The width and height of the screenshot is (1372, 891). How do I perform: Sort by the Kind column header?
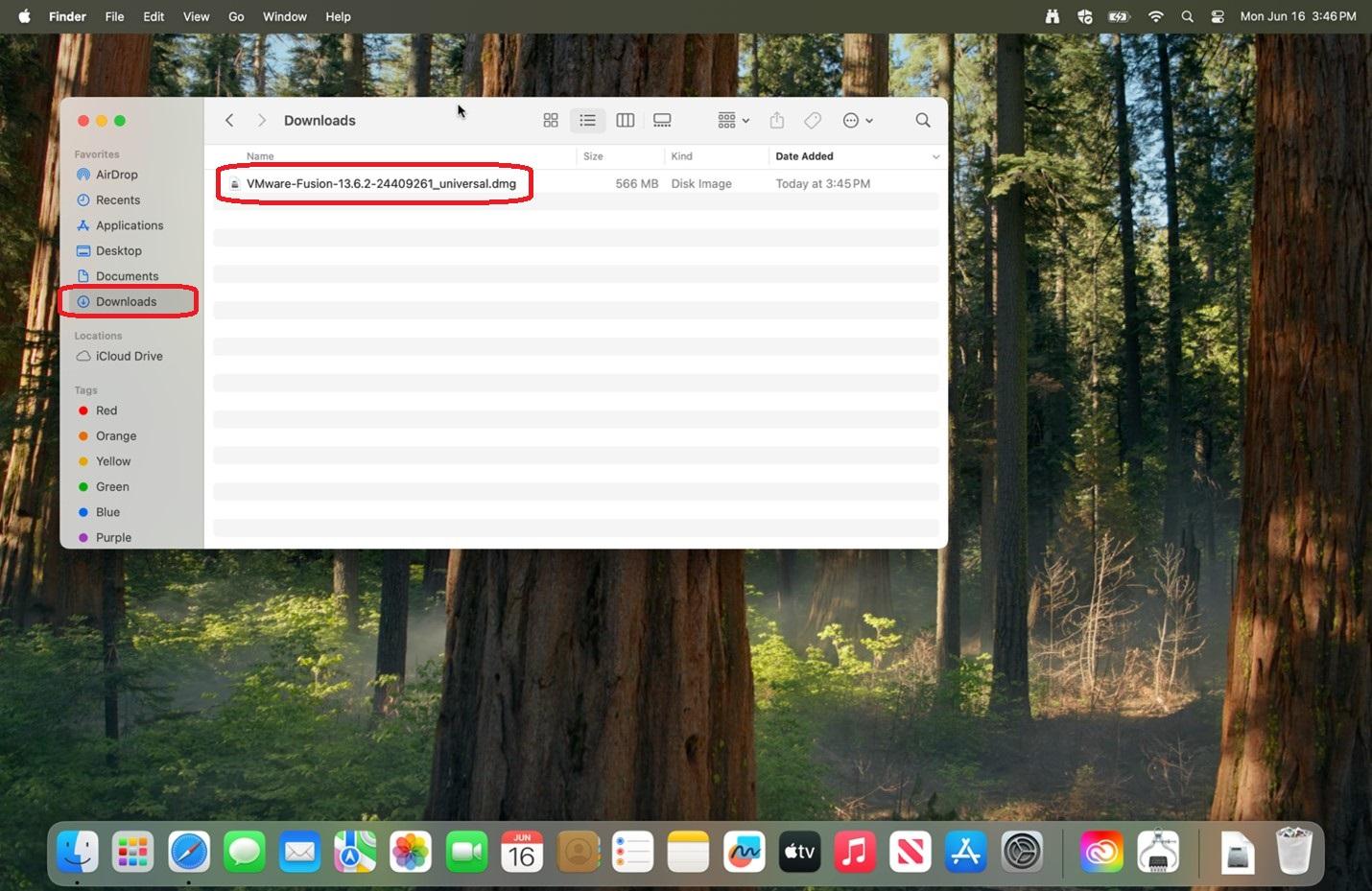click(x=681, y=156)
